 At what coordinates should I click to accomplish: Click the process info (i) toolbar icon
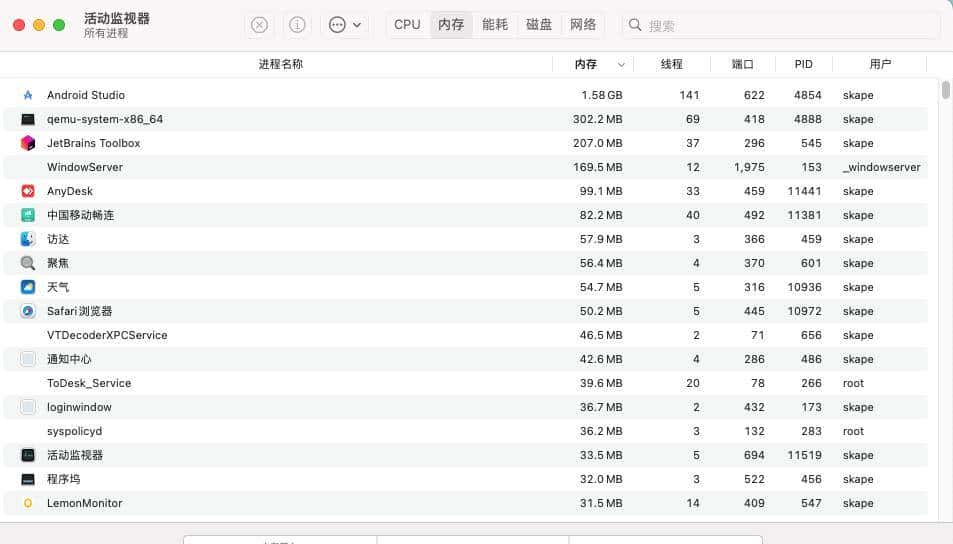(x=297, y=25)
